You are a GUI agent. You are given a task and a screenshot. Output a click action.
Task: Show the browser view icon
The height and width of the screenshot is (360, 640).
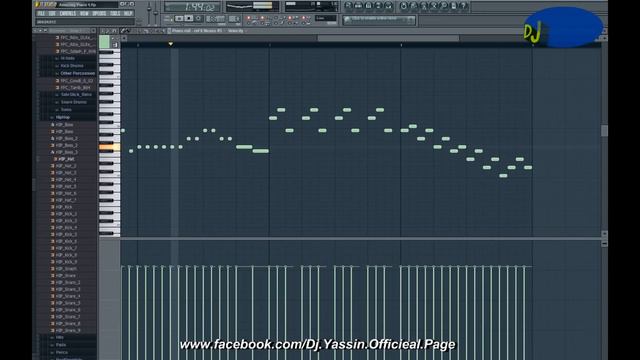[x=378, y=6]
